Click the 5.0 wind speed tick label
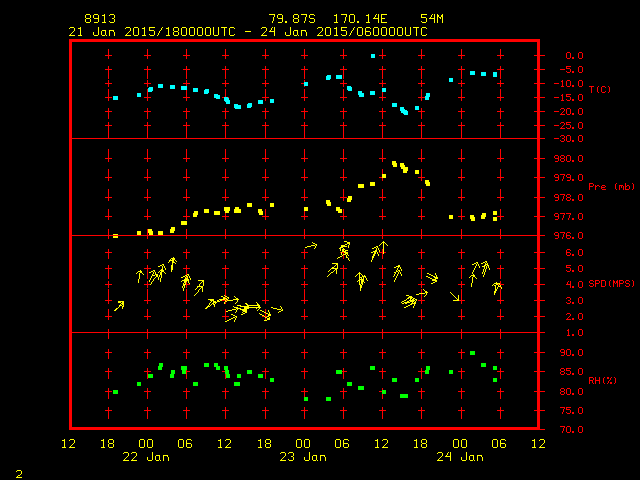Screen dimensions: 640x480 574,269
